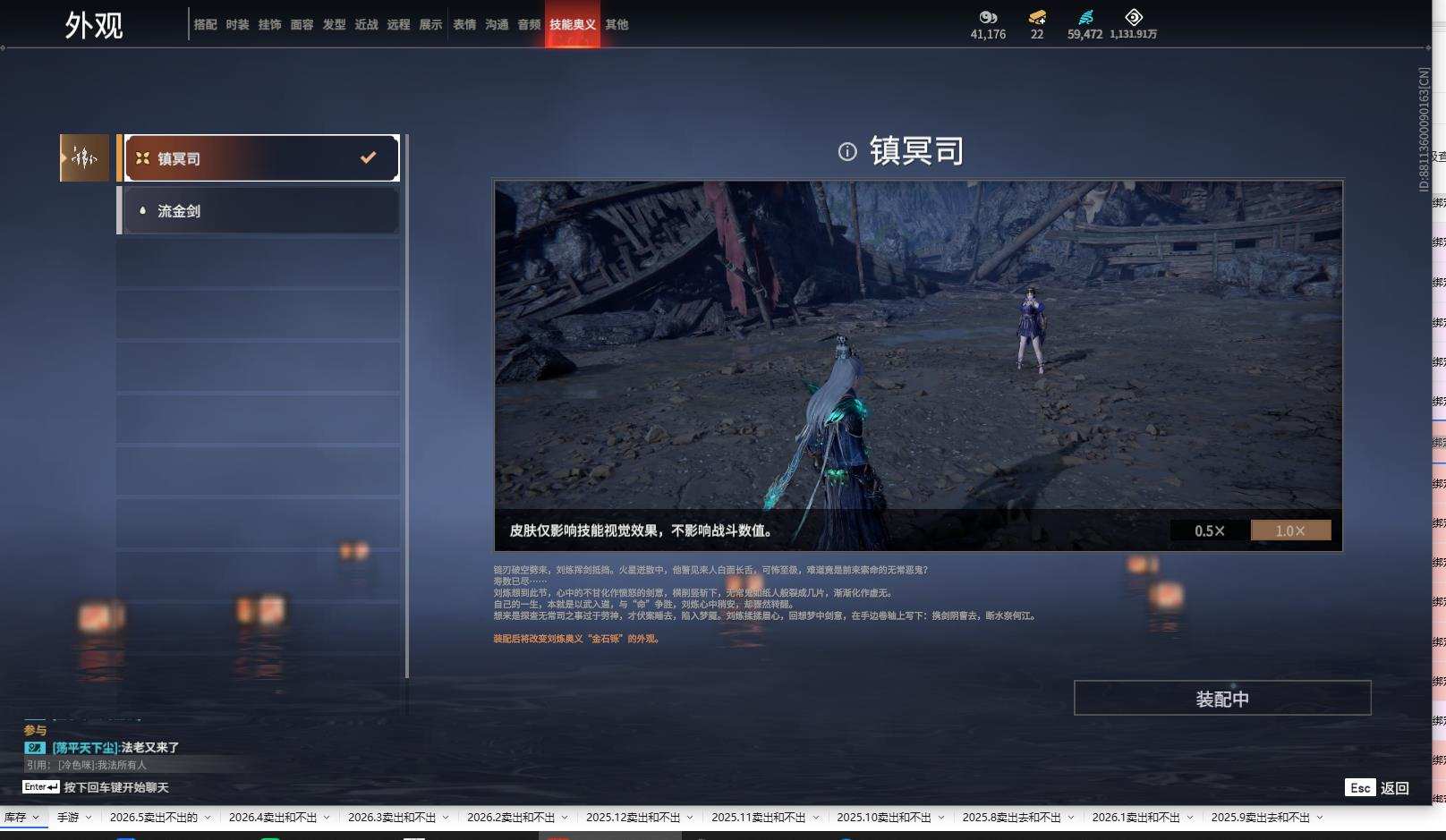Switch to the 音频 tab

[529, 24]
